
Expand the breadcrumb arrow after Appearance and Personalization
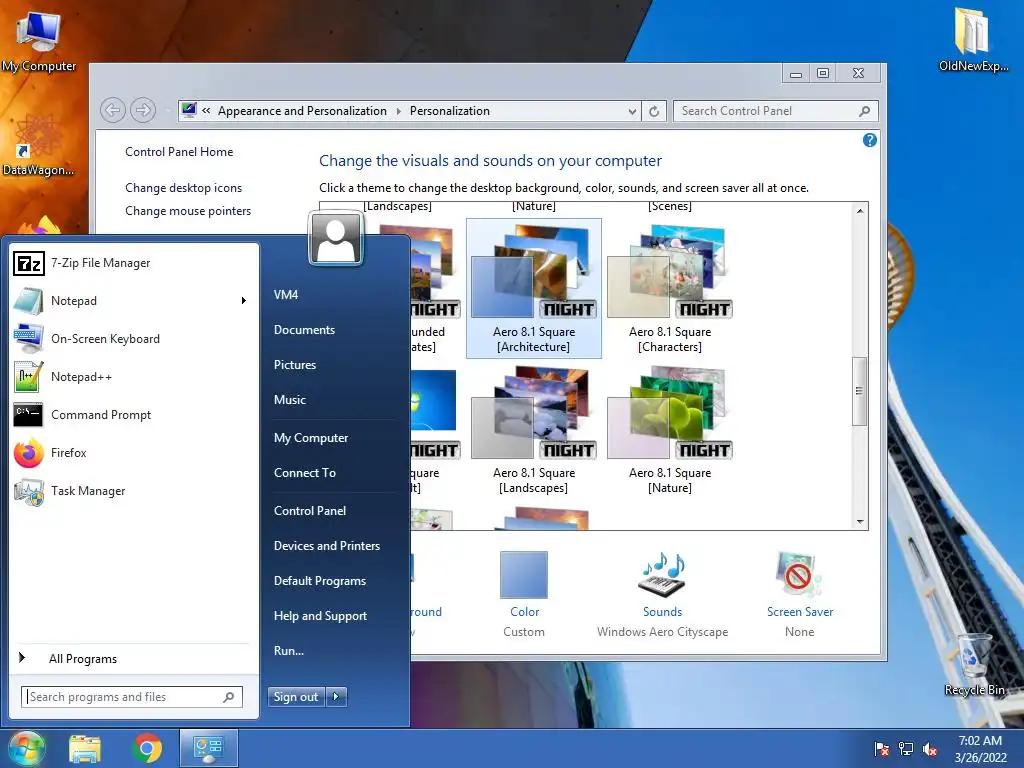click(x=398, y=111)
